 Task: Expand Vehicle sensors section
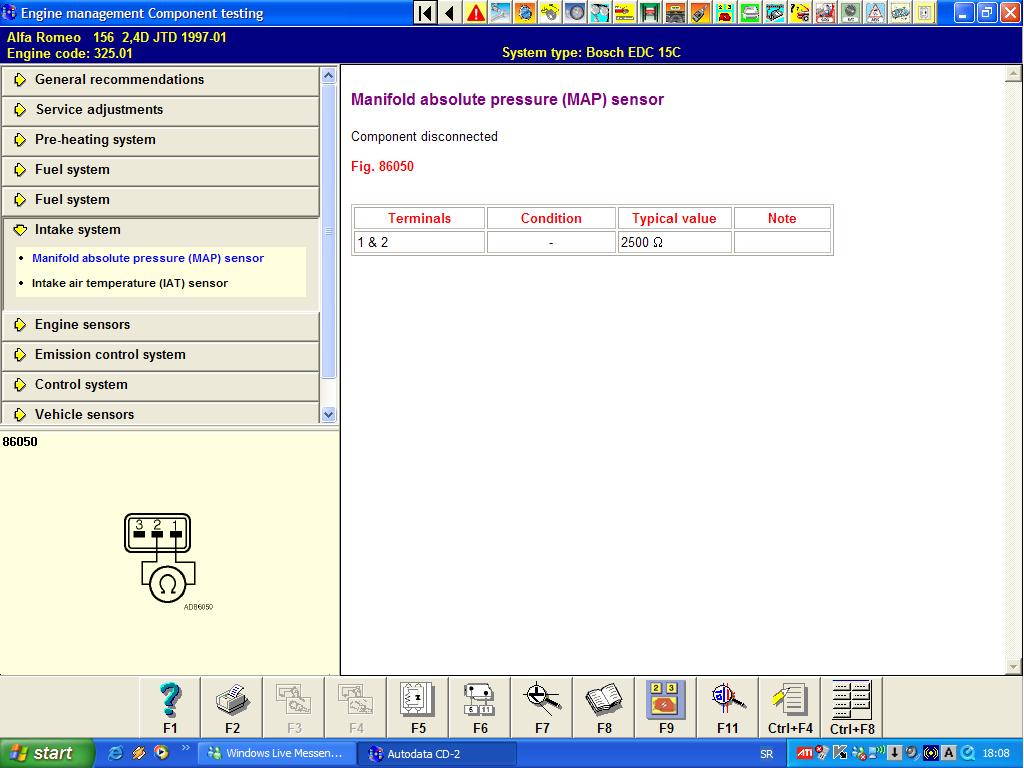click(160, 414)
